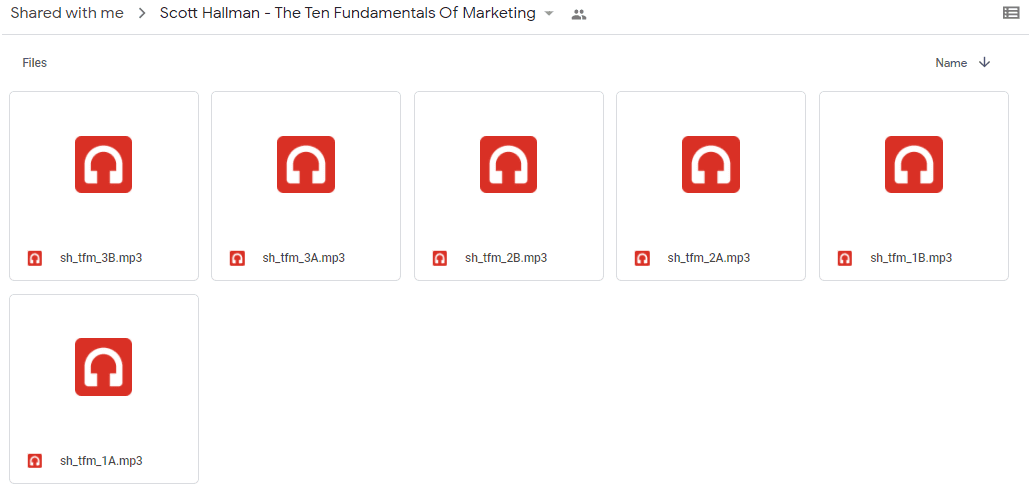Image resolution: width=1029 pixels, height=494 pixels.
Task: Open the Shared with me breadcrumb
Action: (67, 13)
